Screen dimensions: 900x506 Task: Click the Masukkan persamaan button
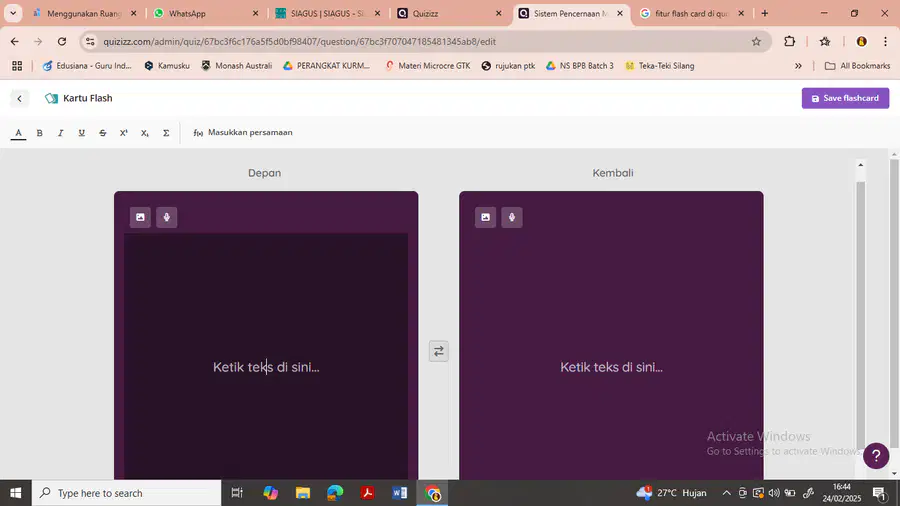pos(243,133)
